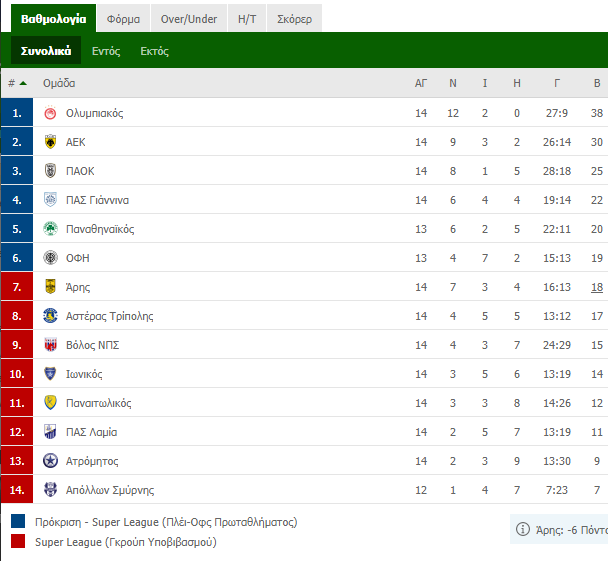Open the Over/Under tab

(189, 18)
